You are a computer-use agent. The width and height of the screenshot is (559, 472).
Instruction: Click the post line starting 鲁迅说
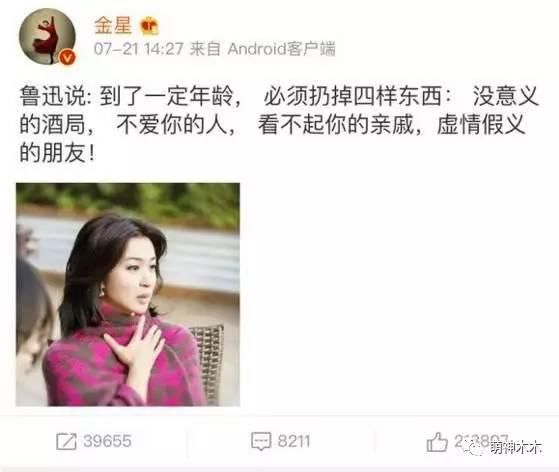tap(279, 96)
